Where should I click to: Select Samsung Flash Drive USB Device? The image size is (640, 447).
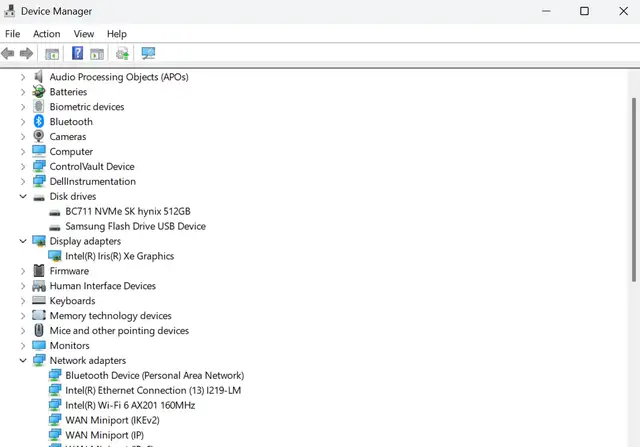(135, 226)
